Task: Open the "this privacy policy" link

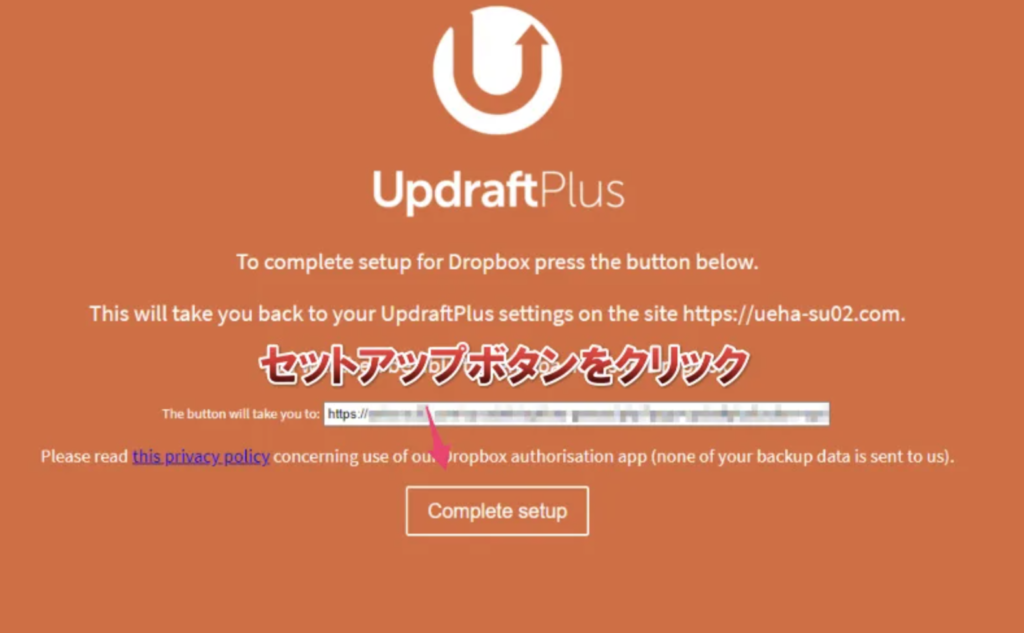Action: pos(201,456)
